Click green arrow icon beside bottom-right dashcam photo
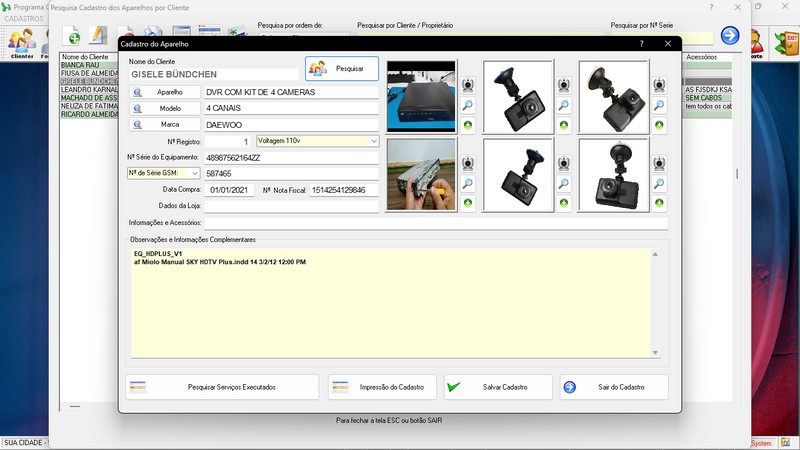The height and width of the screenshot is (450, 800). tap(659, 203)
